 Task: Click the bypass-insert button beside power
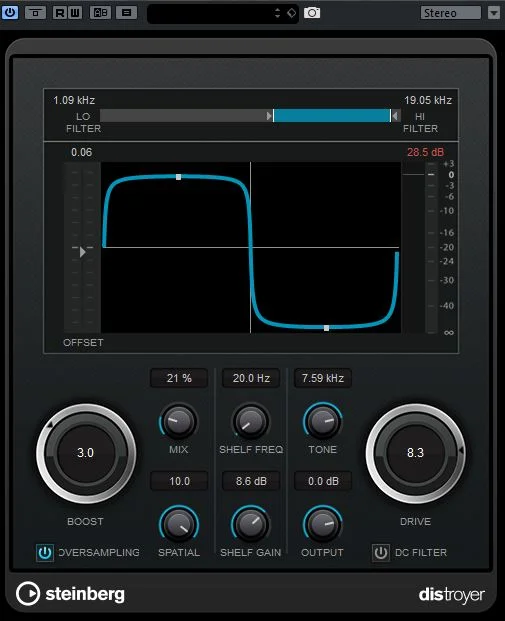click(x=35, y=13)
